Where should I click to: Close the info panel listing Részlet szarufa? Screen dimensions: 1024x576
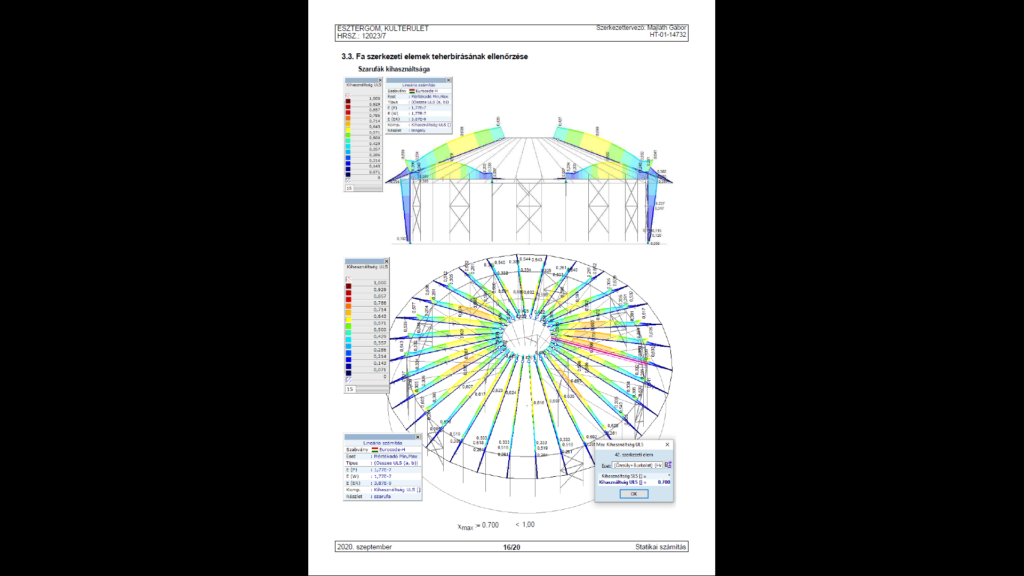pyautogui.click(x=418, y=437)
